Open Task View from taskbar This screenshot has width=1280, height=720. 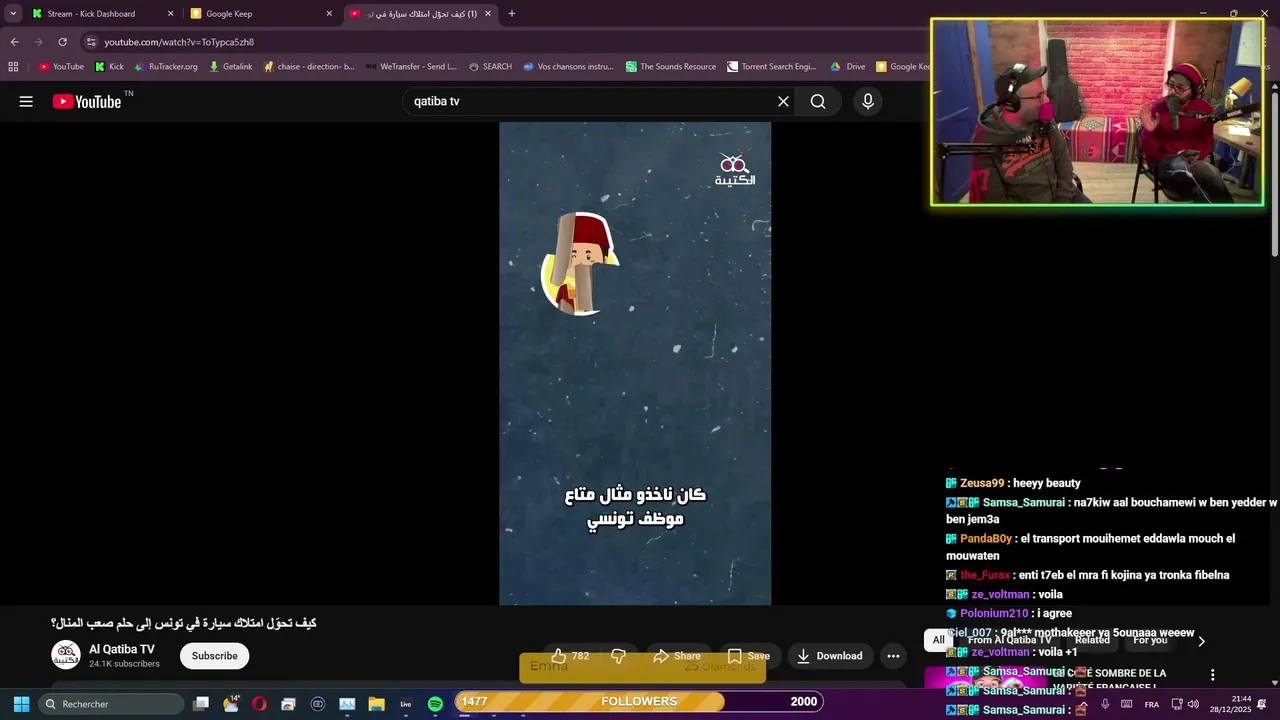[x=201, y=704]
